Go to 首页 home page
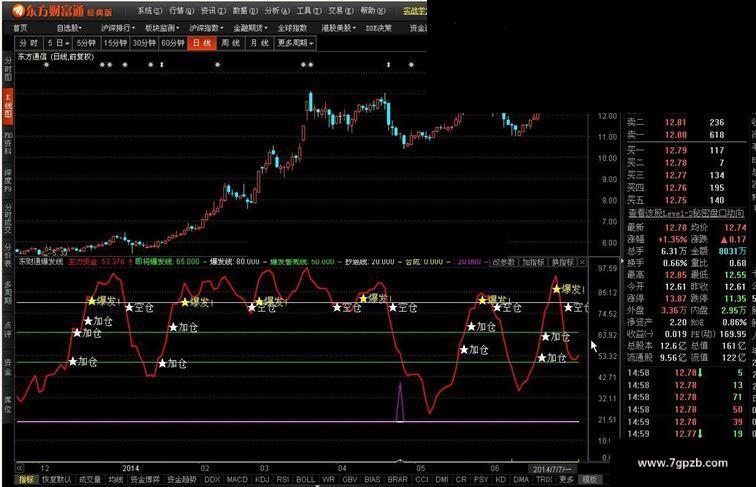756x487 pixels. pos(20,28)
